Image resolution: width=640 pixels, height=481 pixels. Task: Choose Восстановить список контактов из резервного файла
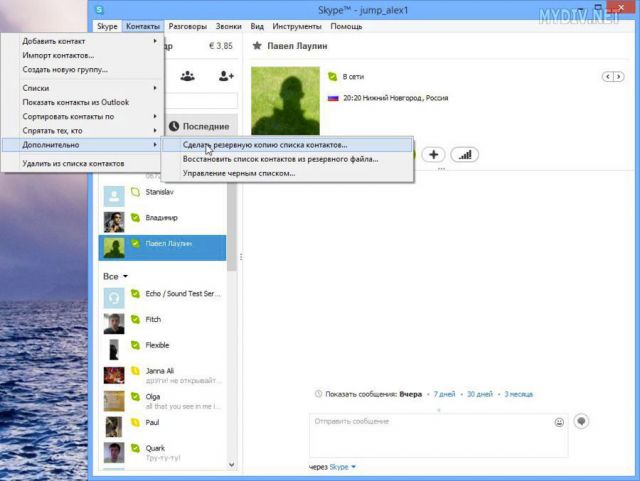point(287,159)
